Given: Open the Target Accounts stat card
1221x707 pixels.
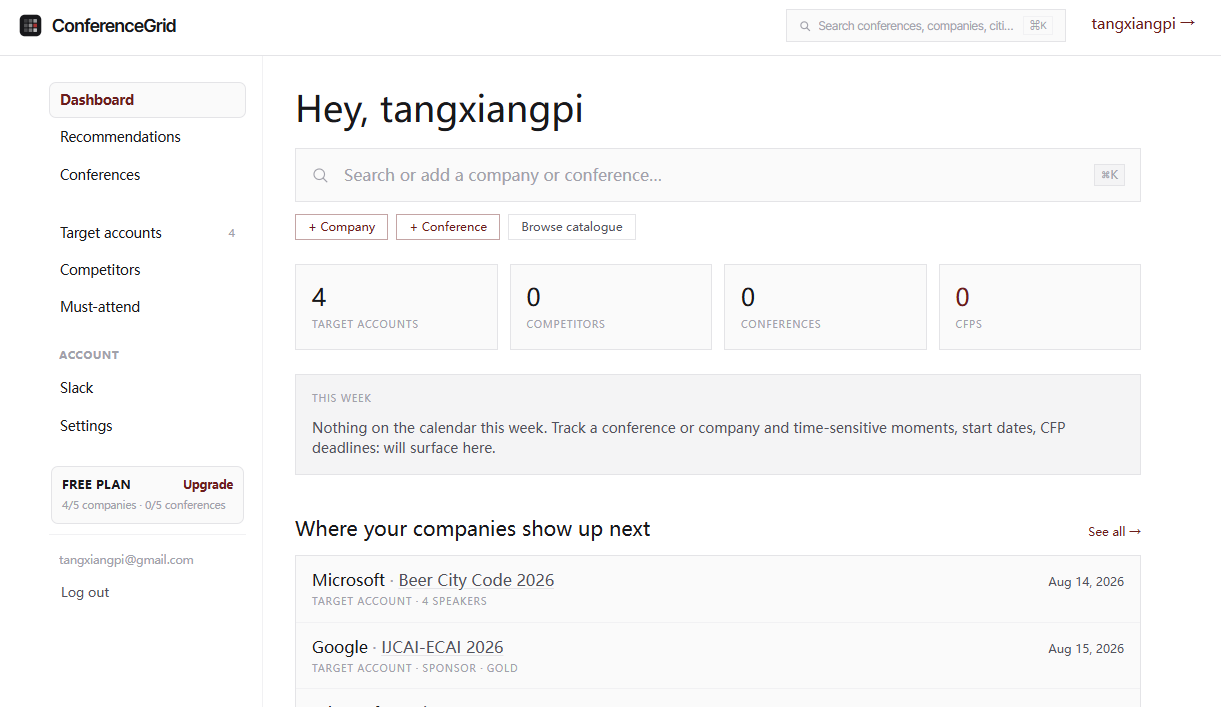Looking at the screenshot, I should pyautogui.click(x=396, y=307).
